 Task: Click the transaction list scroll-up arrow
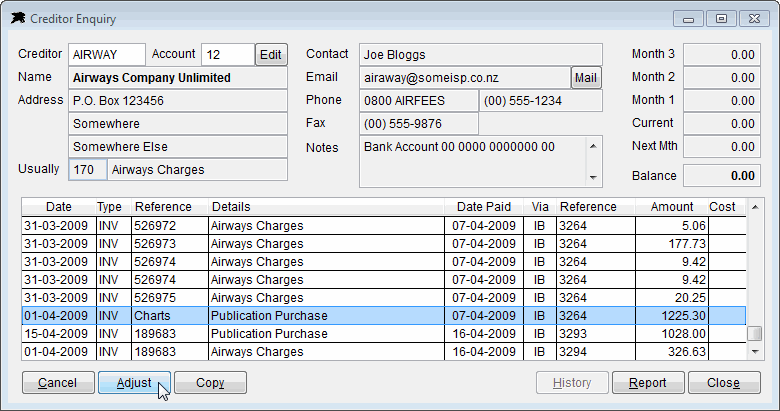(755, 207)
